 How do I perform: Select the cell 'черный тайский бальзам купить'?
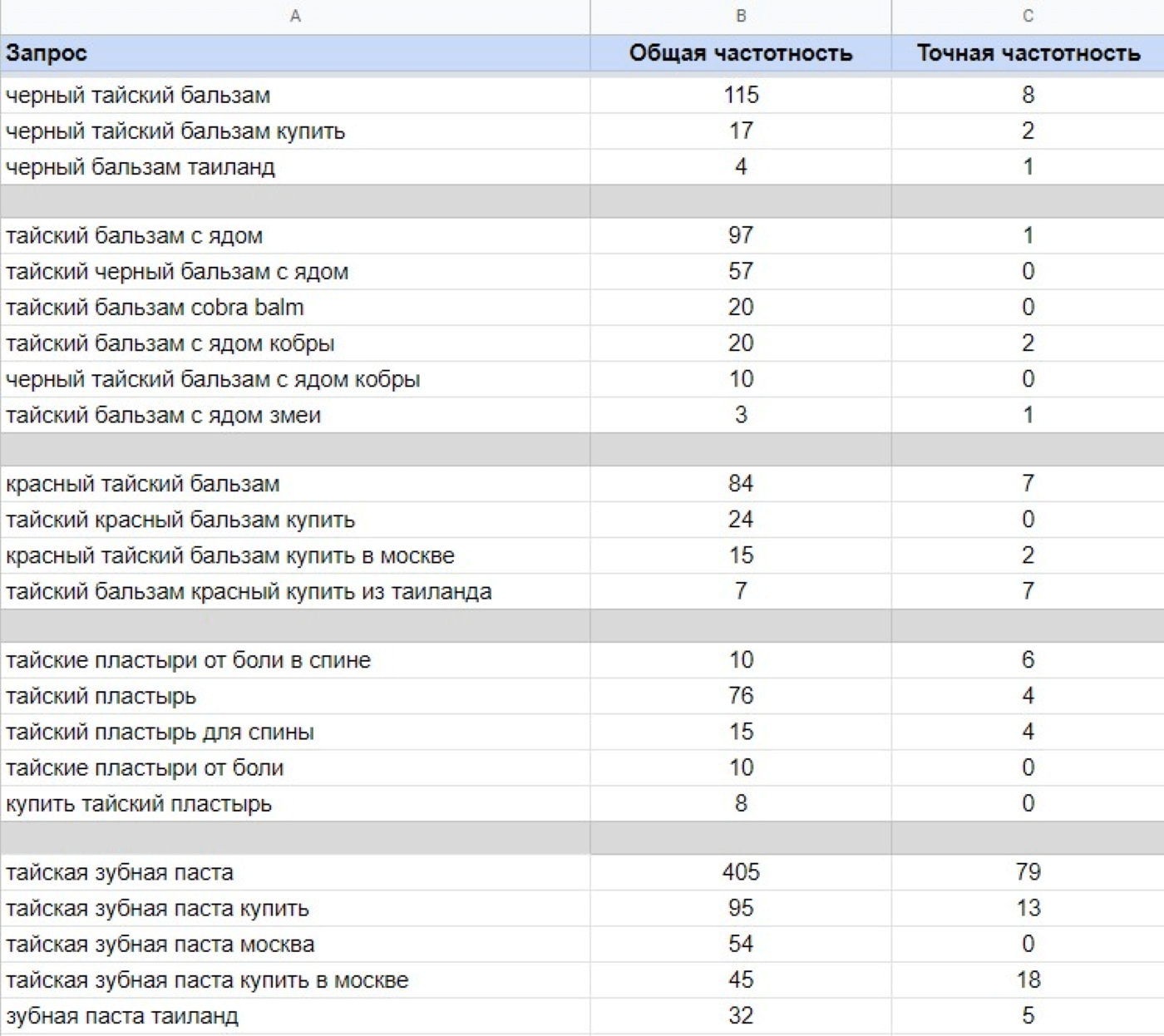tap(175, 131)
